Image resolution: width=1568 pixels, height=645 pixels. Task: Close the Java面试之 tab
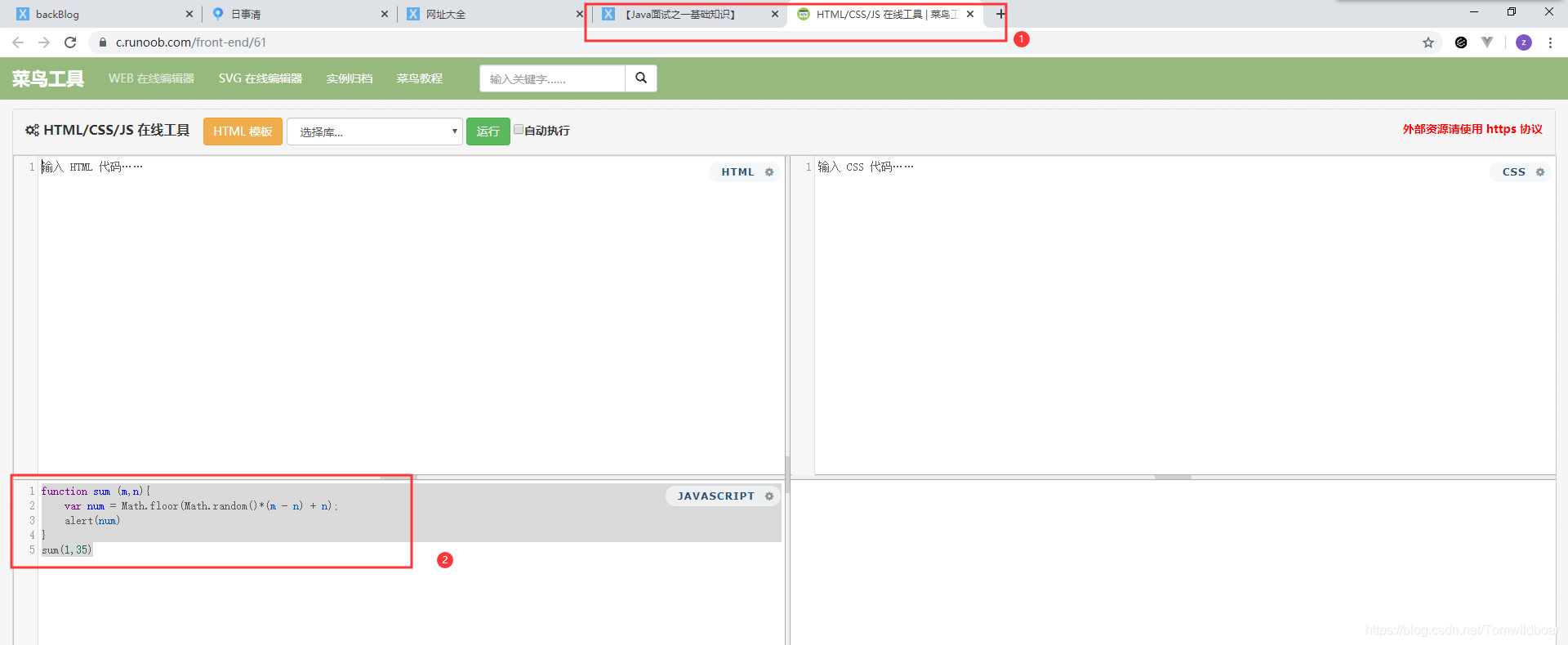(775, 14)
